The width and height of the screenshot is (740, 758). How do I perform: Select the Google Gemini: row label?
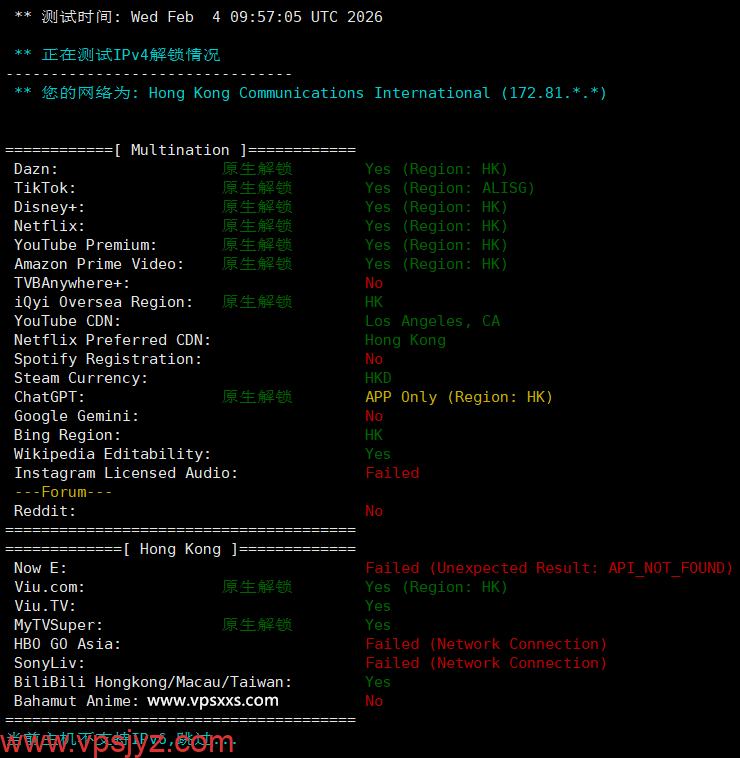[77, 416]
